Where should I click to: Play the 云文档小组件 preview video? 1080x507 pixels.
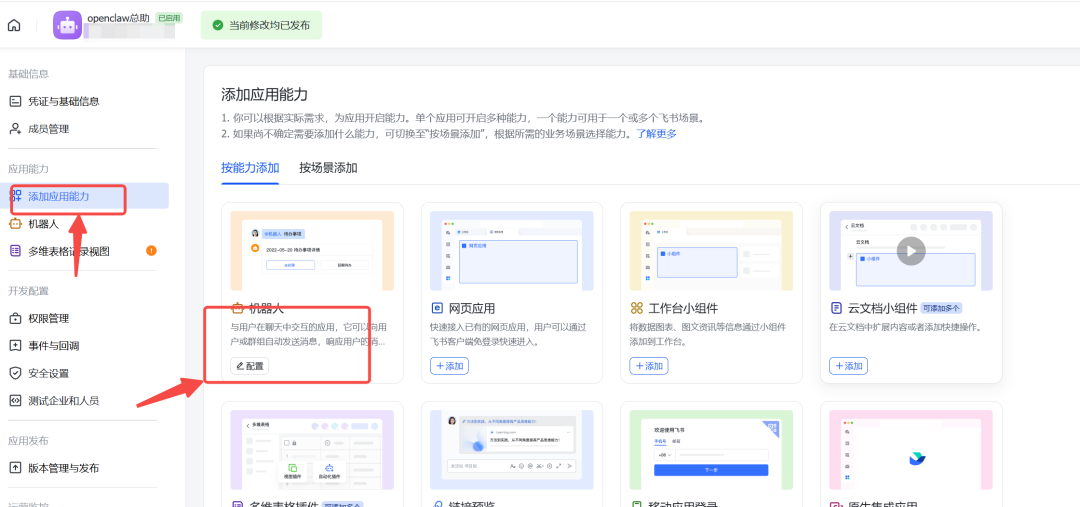911,251
